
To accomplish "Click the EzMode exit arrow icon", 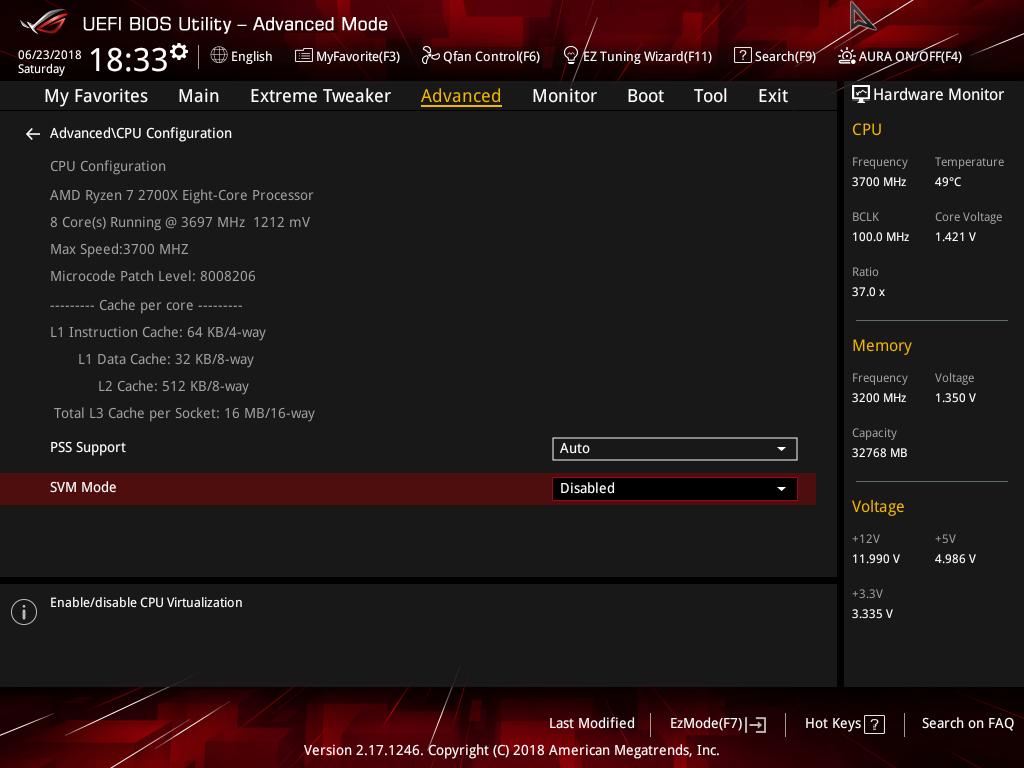I will pyautogui.click(x=756, y=724).
